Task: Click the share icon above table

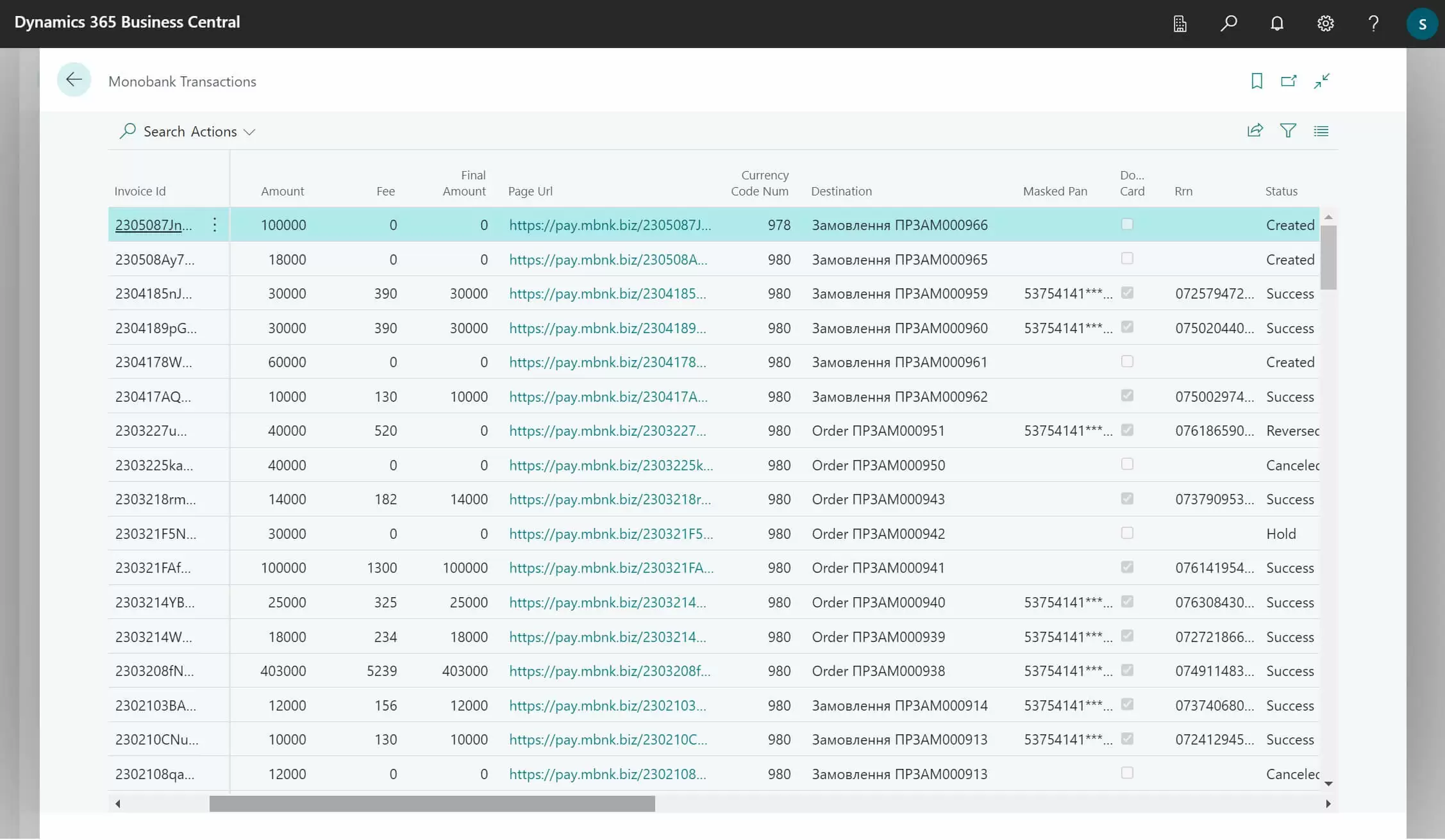Action: pos(1255,131)
